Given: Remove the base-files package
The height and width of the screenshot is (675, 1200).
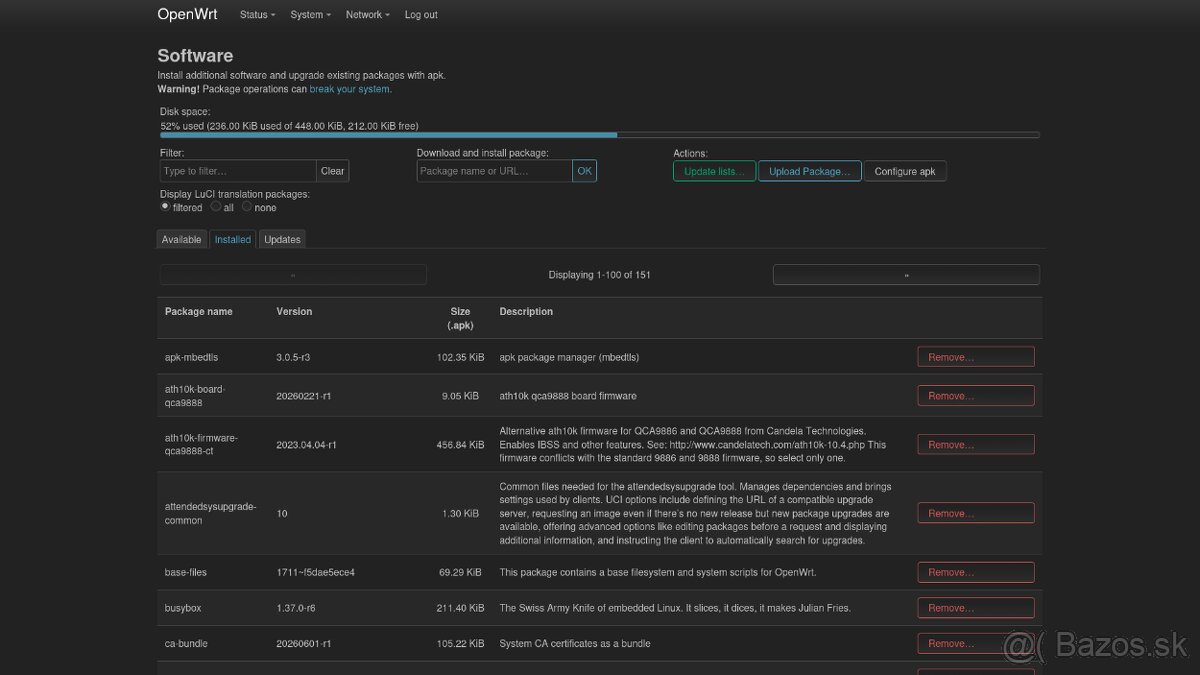Looking at the screenshot, I should click(976, 573).
